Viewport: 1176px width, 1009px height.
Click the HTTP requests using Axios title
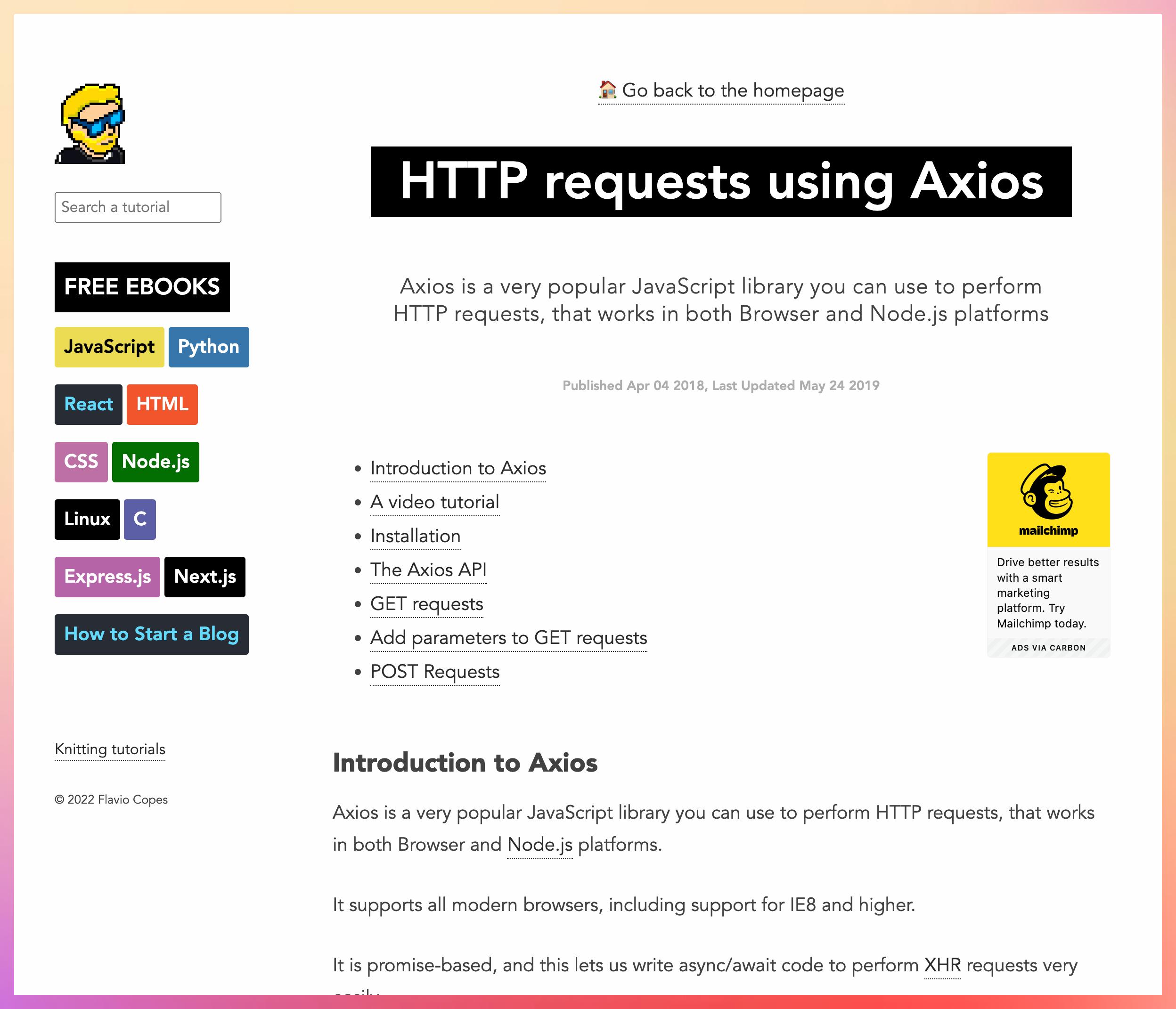(721, 182)
